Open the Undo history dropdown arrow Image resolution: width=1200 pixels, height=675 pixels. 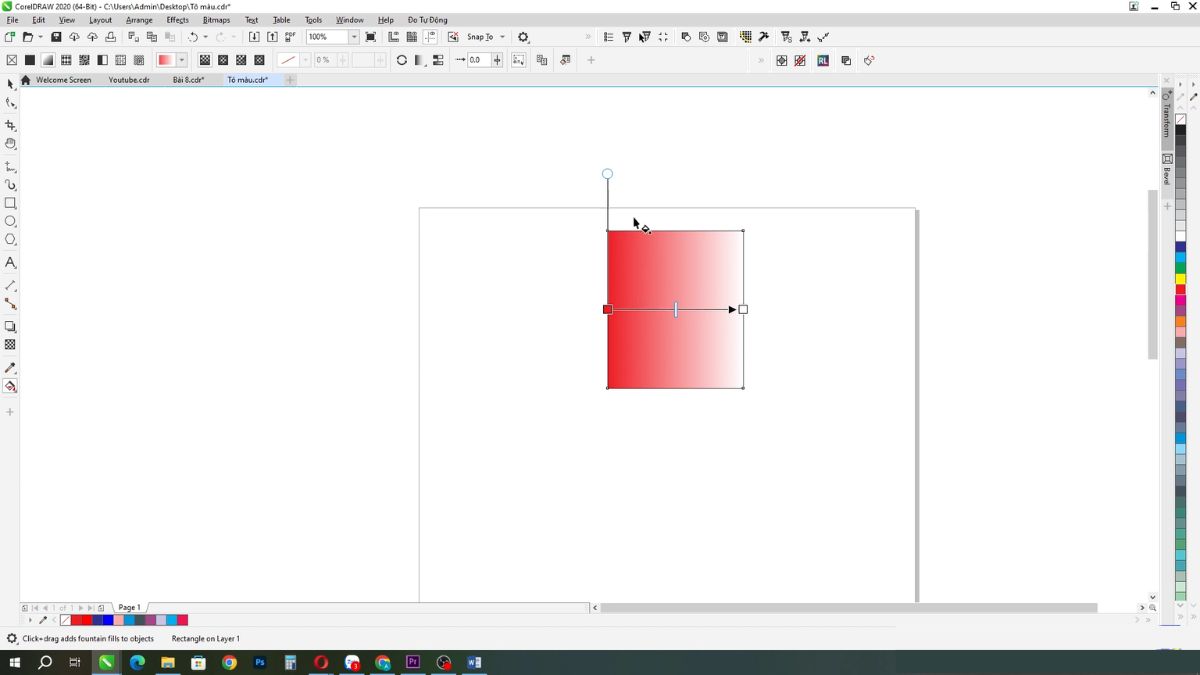click(x=207, y=37)
